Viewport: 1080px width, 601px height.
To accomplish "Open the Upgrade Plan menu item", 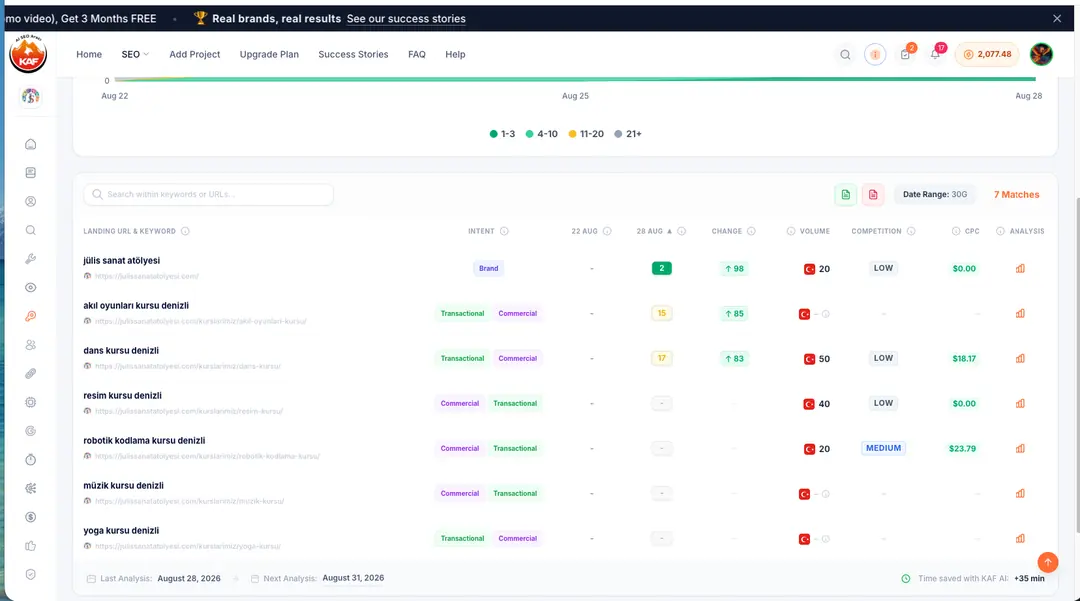I will point(269,54).
